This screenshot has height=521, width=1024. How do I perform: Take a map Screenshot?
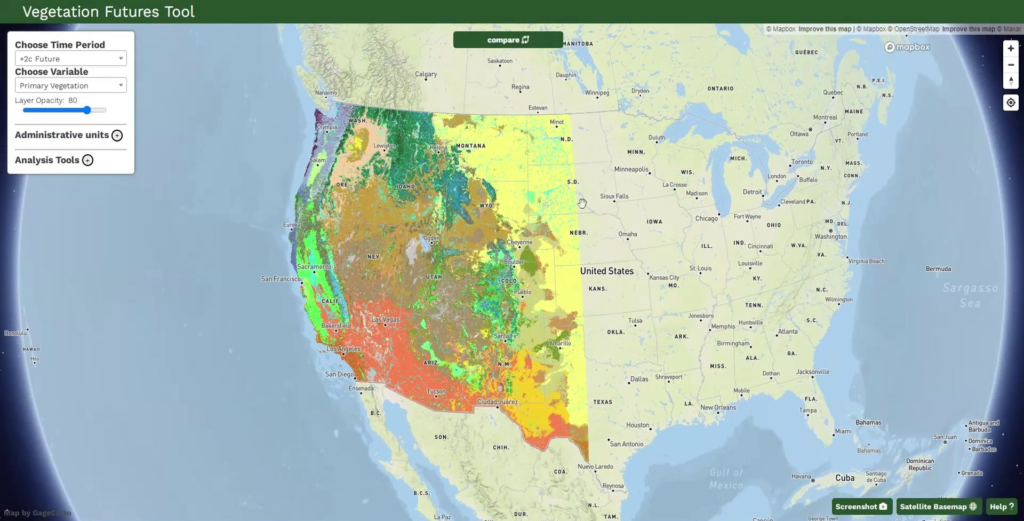862,507
